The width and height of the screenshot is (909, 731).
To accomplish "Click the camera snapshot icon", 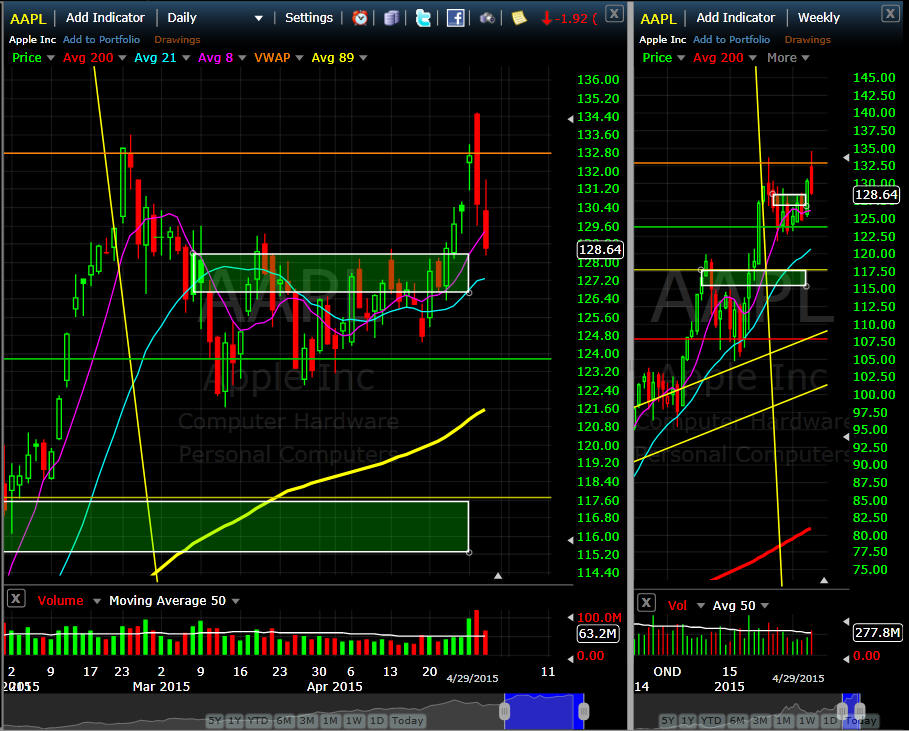I will [x=487, y=19].
